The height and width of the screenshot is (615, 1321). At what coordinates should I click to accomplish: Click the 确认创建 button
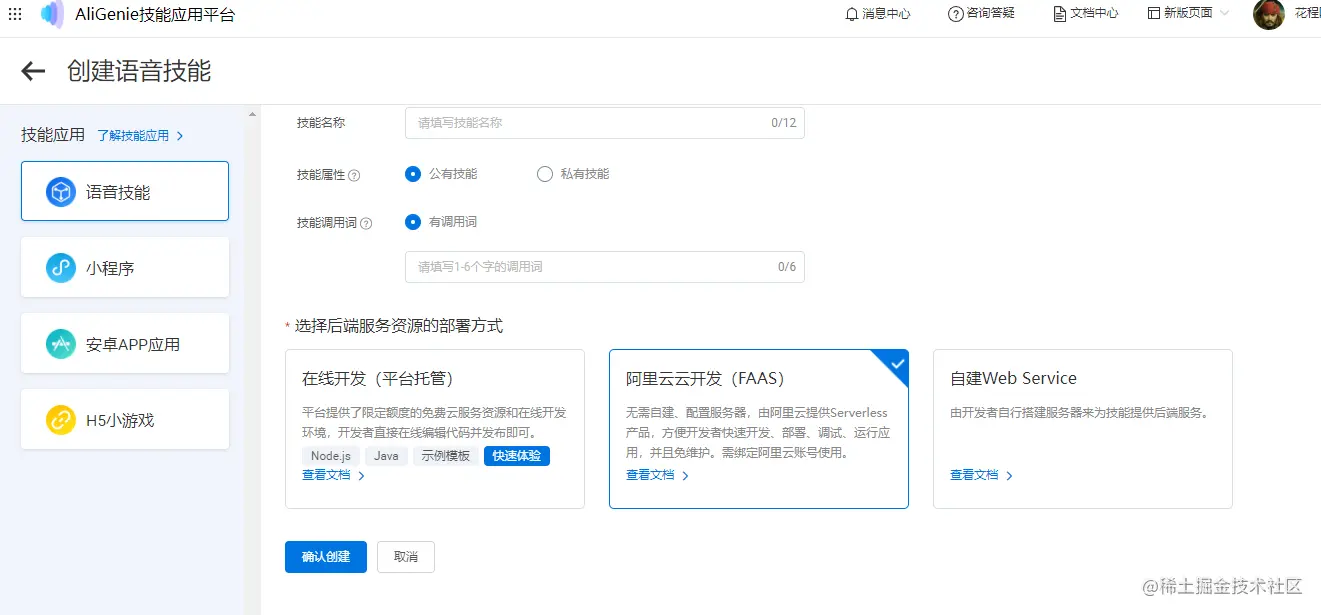(326, 557)
